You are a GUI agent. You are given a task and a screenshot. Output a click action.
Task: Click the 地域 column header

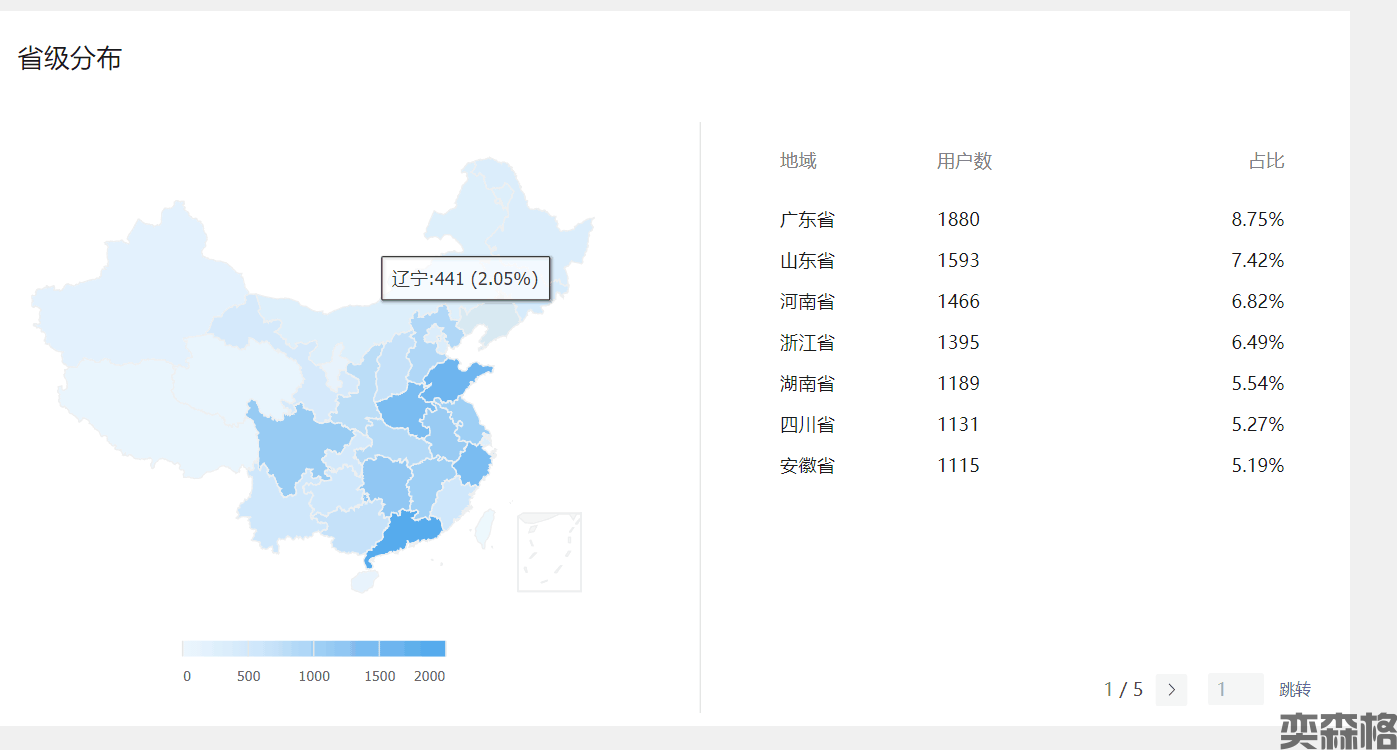[x=798, y=161]
